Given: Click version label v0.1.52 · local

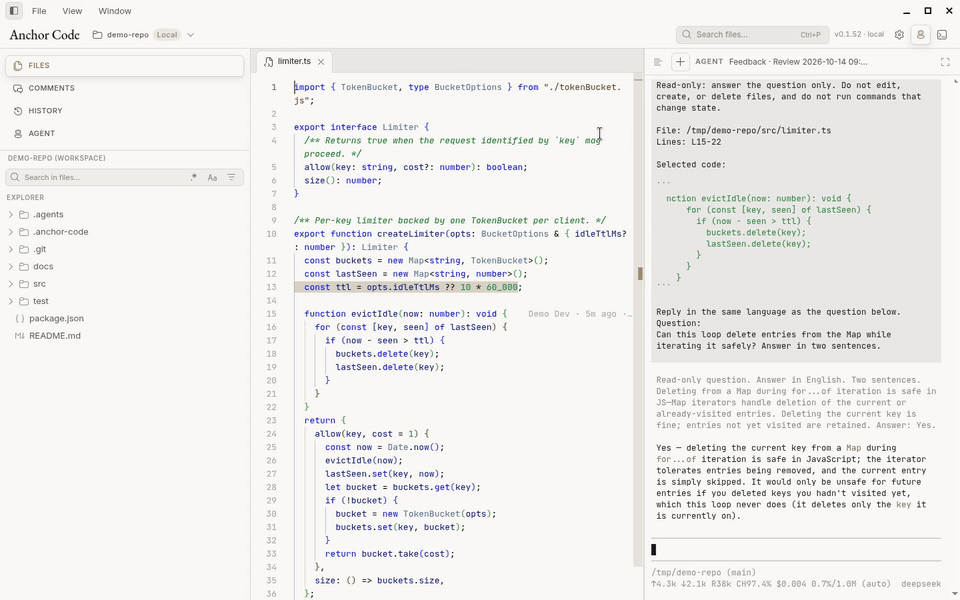Looking at the screenshot, I should tap(859, 35).
